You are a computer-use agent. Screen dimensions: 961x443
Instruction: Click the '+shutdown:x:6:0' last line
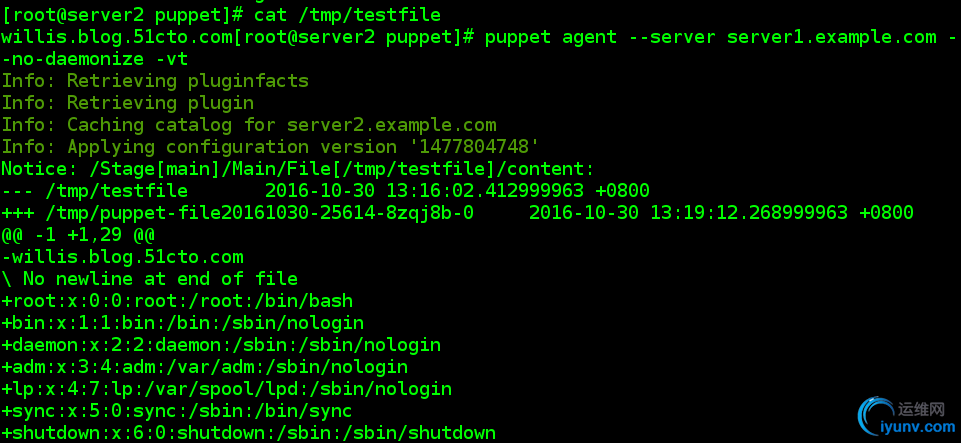click(x=249, y=433)
